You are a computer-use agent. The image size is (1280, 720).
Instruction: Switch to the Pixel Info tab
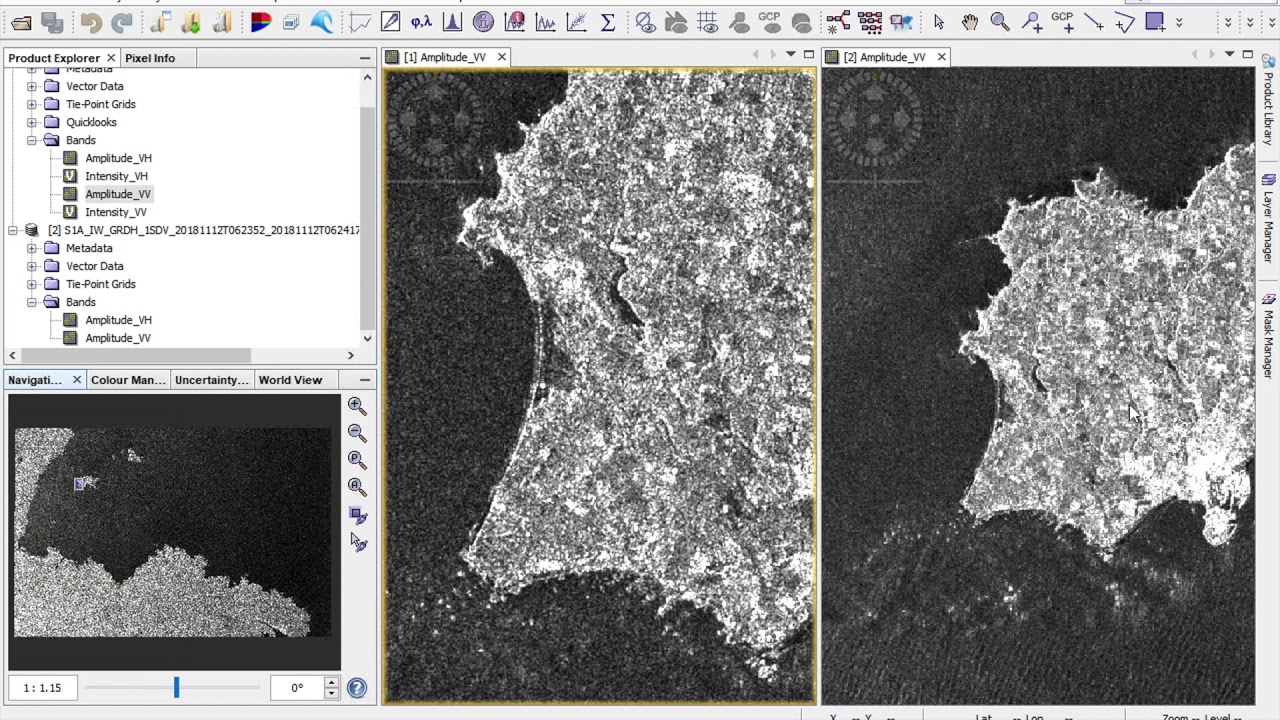point(150,58)
